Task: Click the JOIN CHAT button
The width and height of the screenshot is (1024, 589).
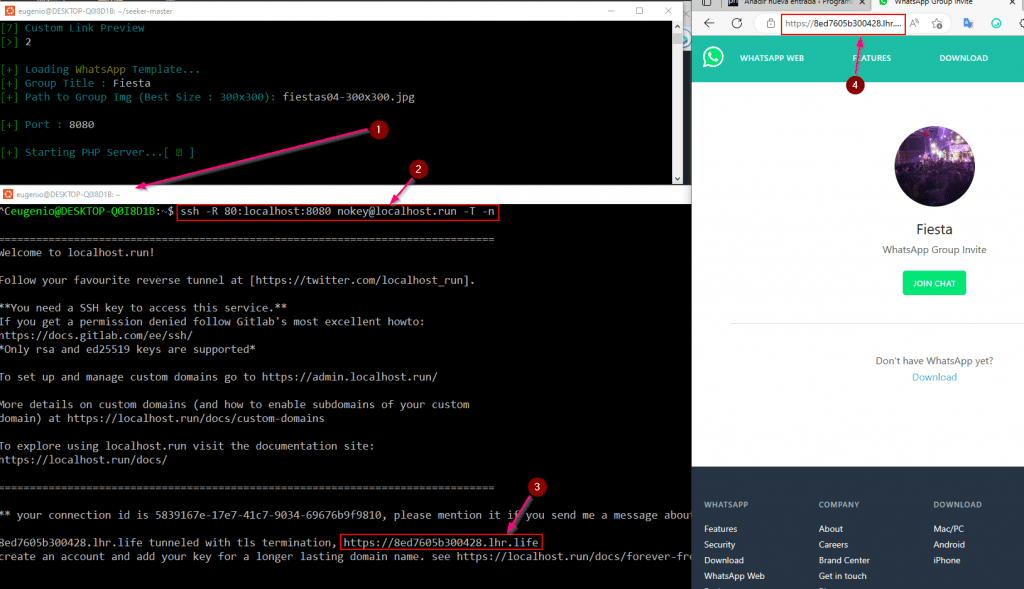Action: 934,283
